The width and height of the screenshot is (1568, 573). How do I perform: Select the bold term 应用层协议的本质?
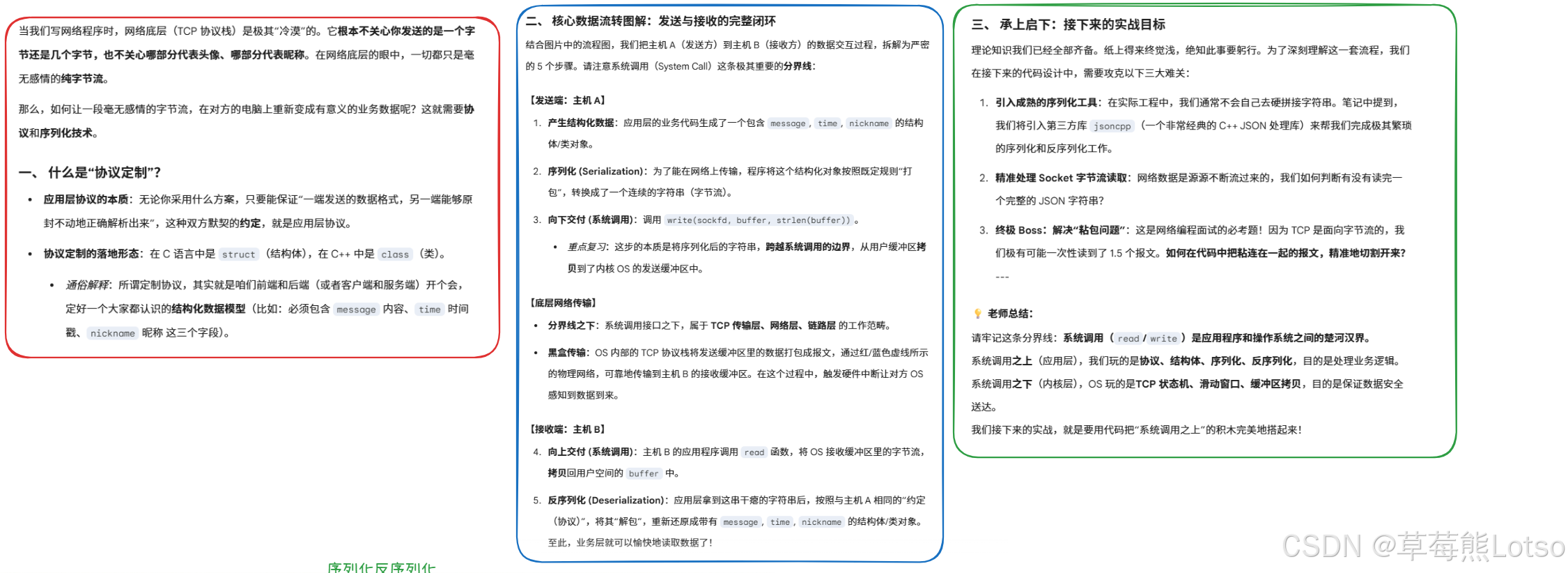[86, 199]
